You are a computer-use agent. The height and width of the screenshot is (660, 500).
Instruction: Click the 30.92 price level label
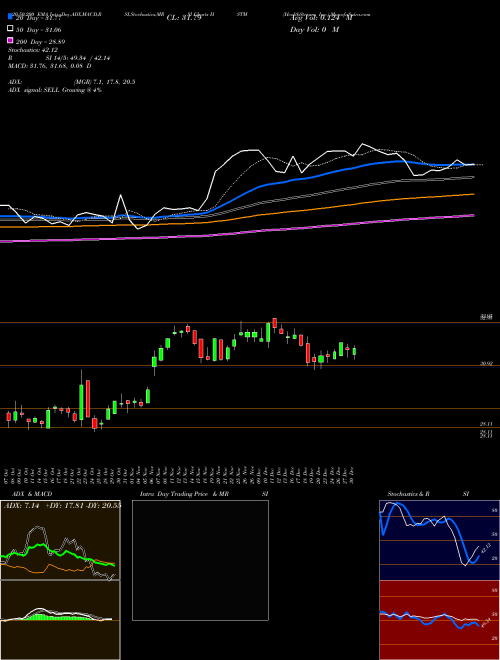click(x=486, y=363)
